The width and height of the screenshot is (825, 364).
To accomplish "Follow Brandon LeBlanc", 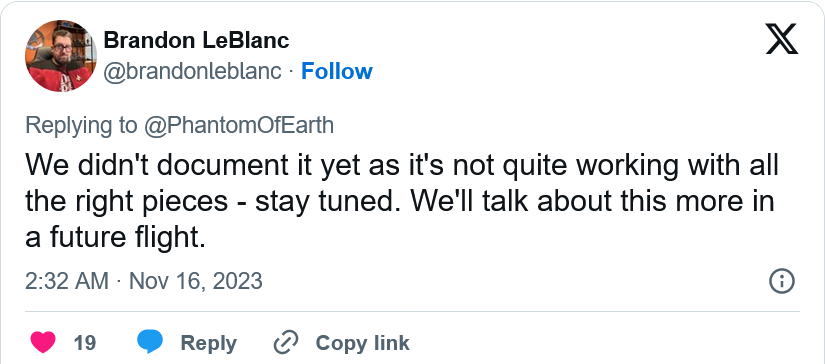I will [x=337, y=72].
